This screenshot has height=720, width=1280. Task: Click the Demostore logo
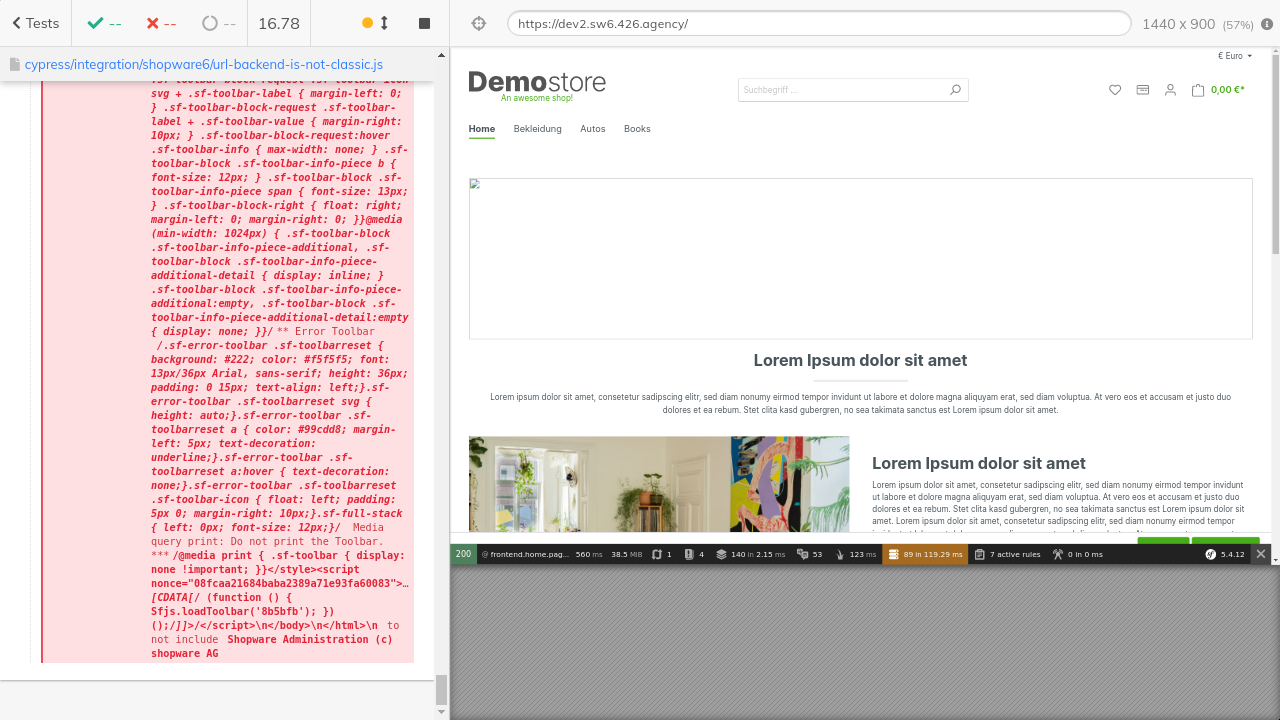point(537,84)
